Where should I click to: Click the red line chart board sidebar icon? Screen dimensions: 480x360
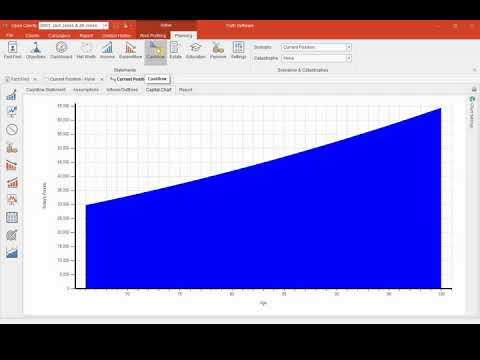pyautogui.click(x=12, y=200)
